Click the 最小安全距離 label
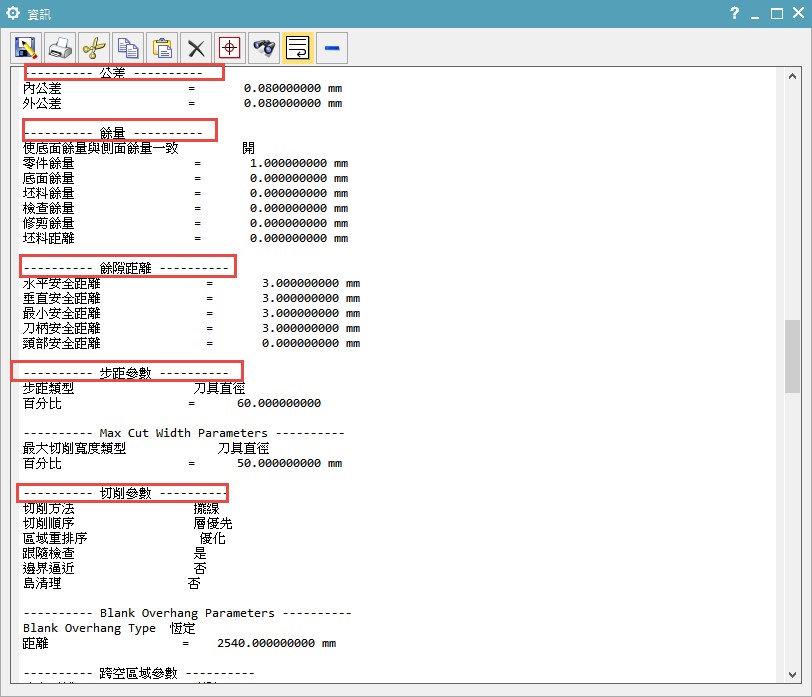 [x=62, y=313]
